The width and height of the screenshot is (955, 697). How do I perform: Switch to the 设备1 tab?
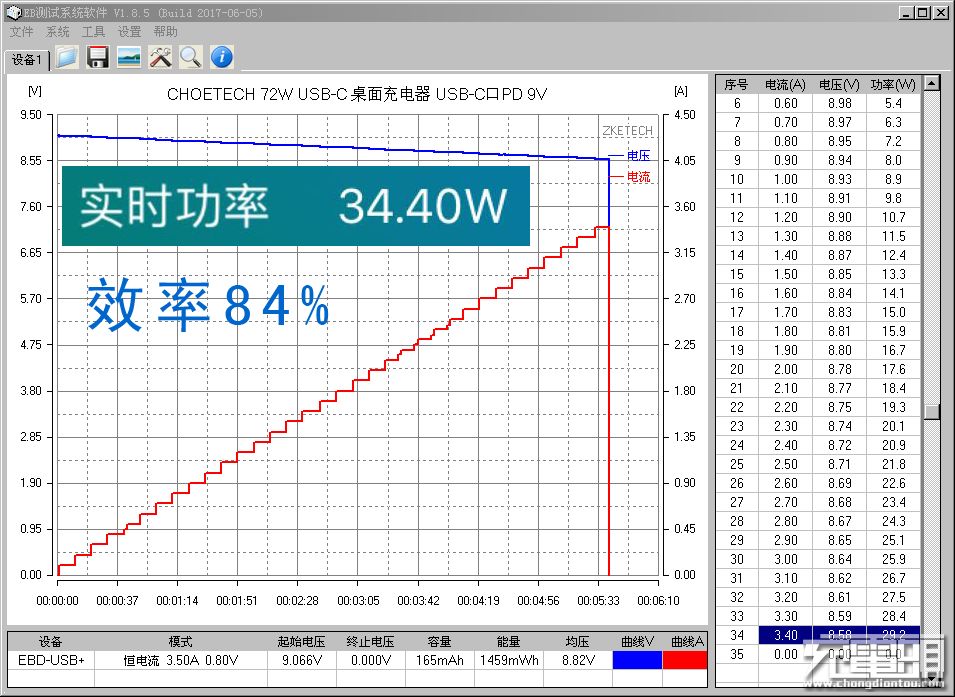[27, 60]
